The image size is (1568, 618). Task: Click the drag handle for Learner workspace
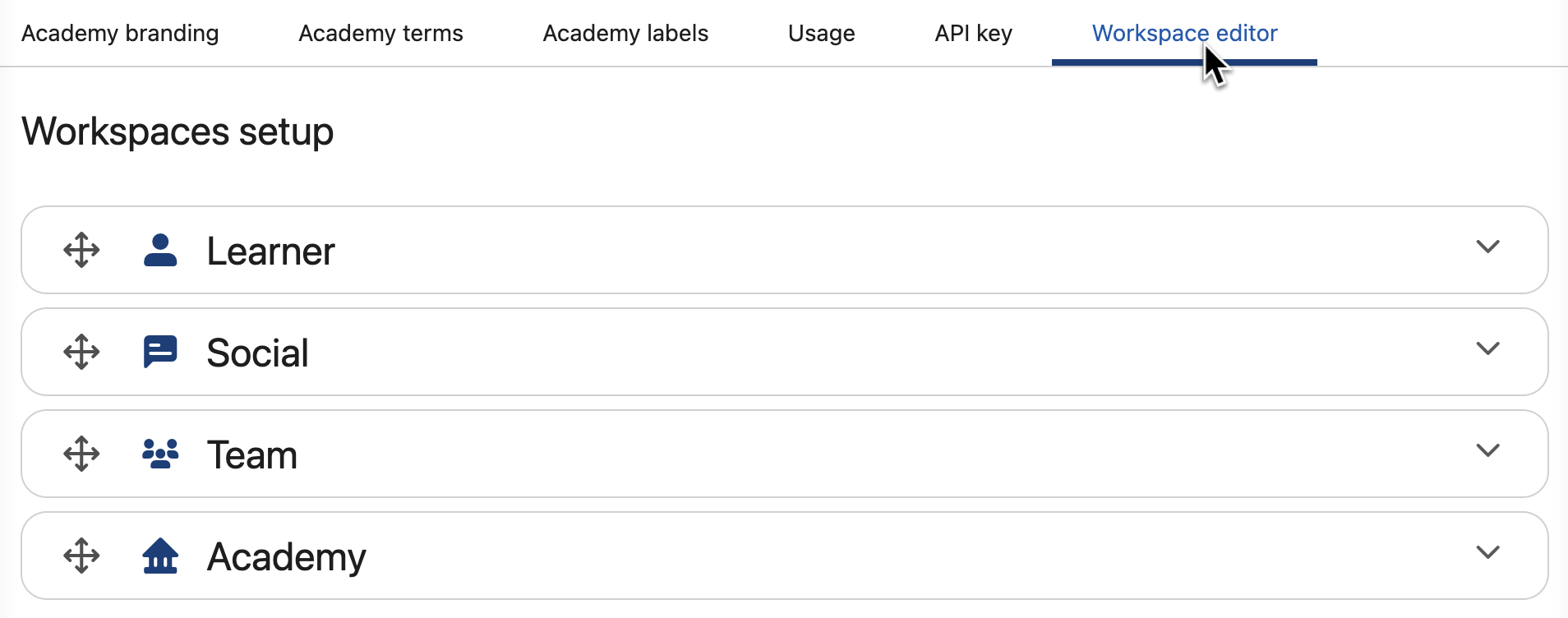pyautogui.click(x=81, y=250)
